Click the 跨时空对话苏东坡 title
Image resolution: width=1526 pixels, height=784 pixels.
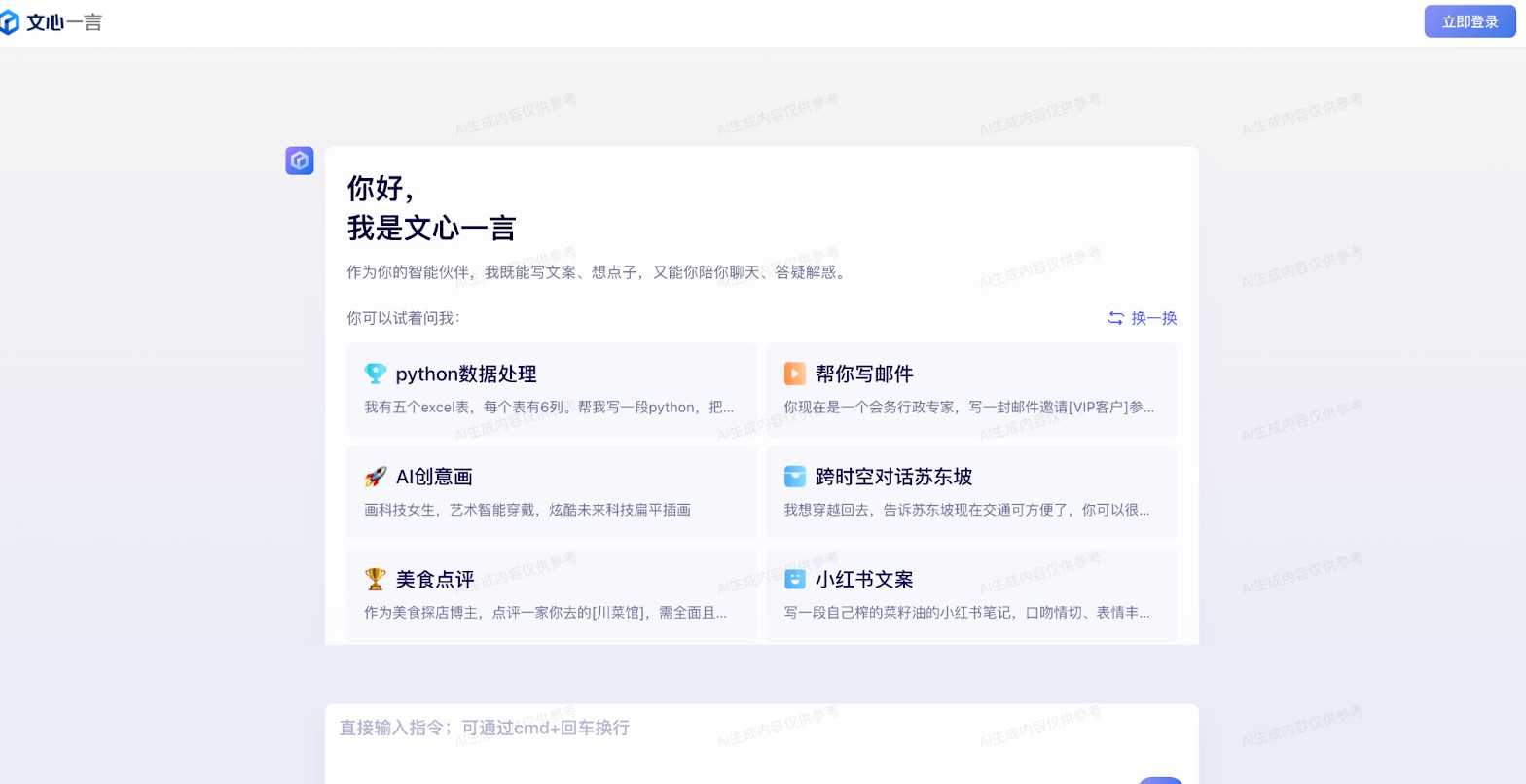pyautogui.click(x=893, y=477)
